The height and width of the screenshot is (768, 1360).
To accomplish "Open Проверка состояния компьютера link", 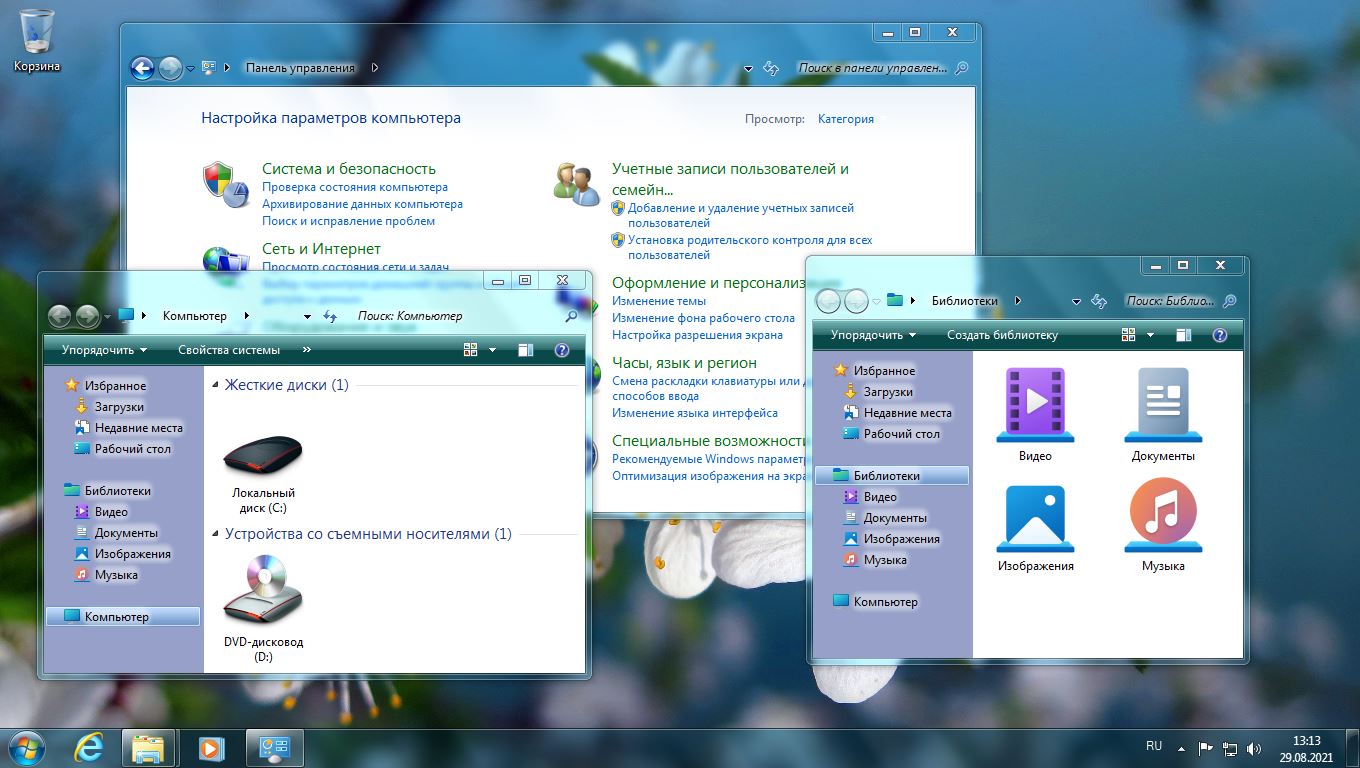I will pos(355,187).
